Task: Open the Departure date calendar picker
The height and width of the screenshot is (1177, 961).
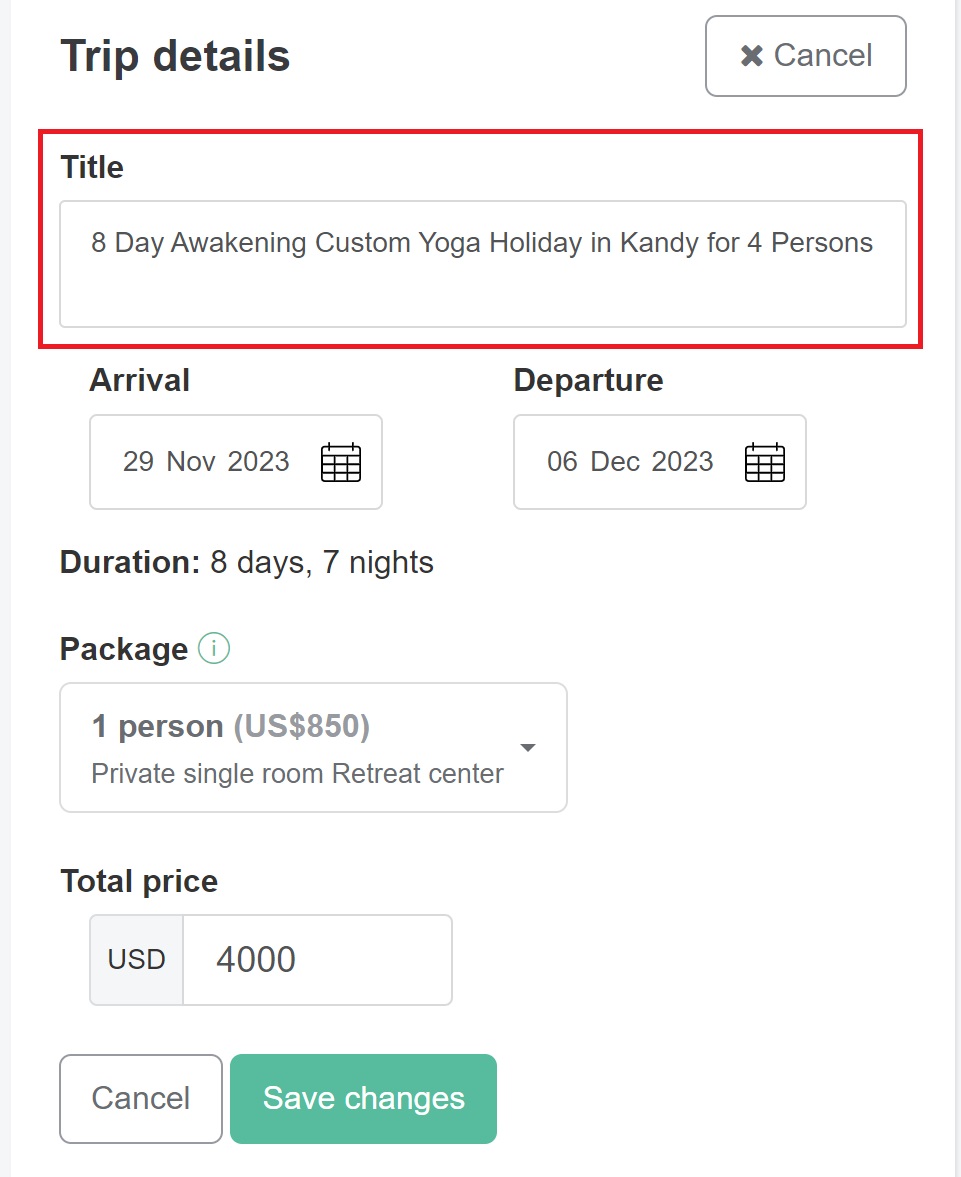Action: tap(764, 461)
